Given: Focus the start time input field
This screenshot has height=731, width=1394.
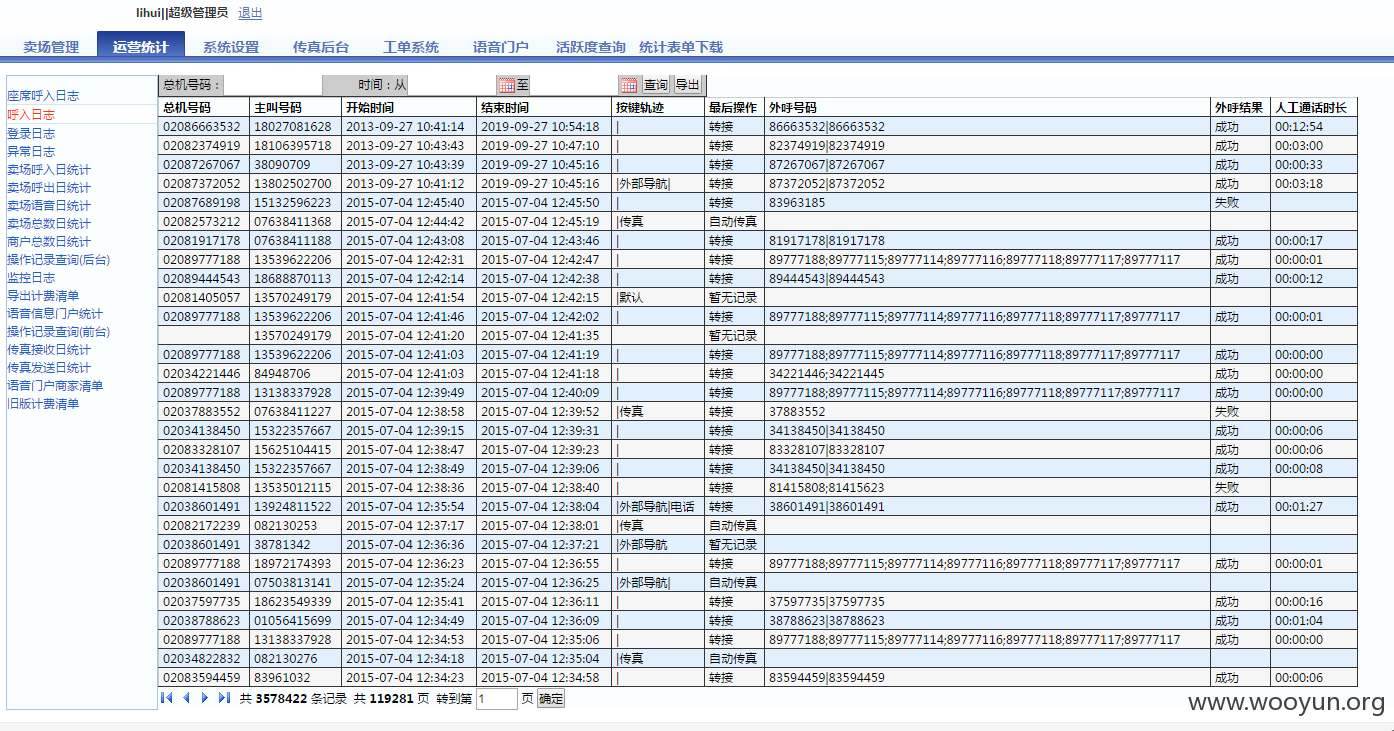Looking at the screenshot, I should 452,85.
